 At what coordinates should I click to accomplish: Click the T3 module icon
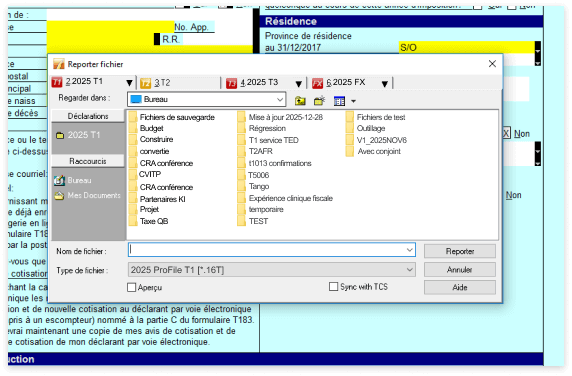point(231,83)
